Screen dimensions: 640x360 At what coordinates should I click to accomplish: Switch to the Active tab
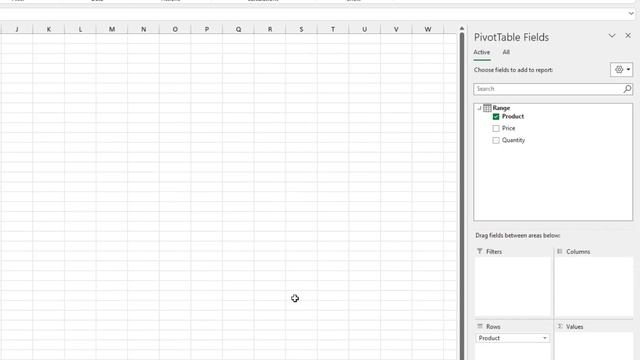coord(482,52)
